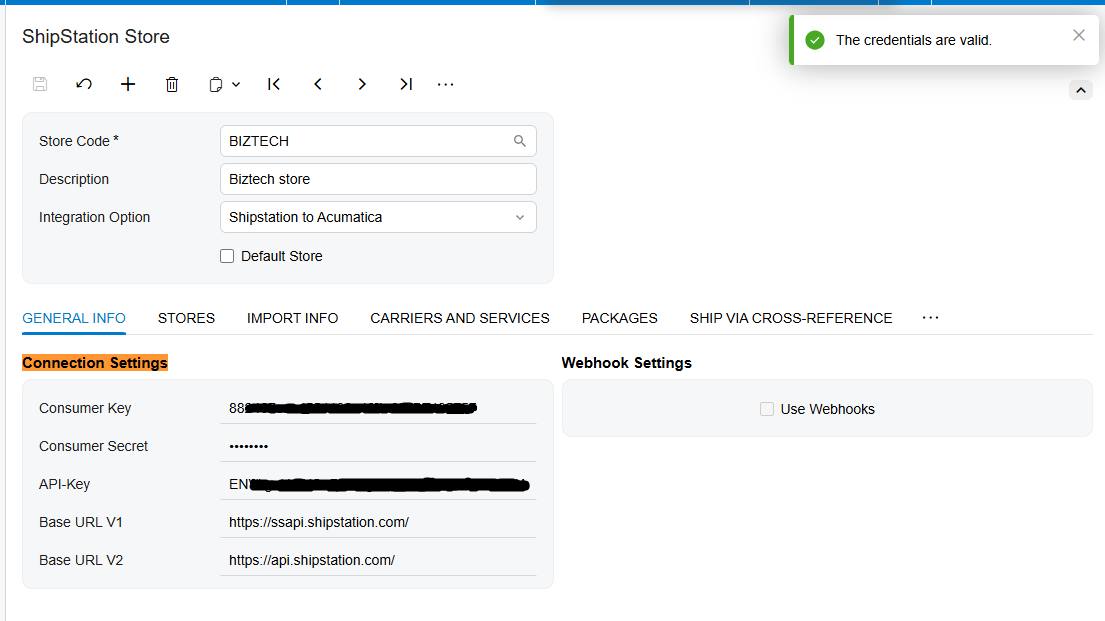Jump to the last record
This screenshot has width=1105, height=621.
(x=406, y=85)
